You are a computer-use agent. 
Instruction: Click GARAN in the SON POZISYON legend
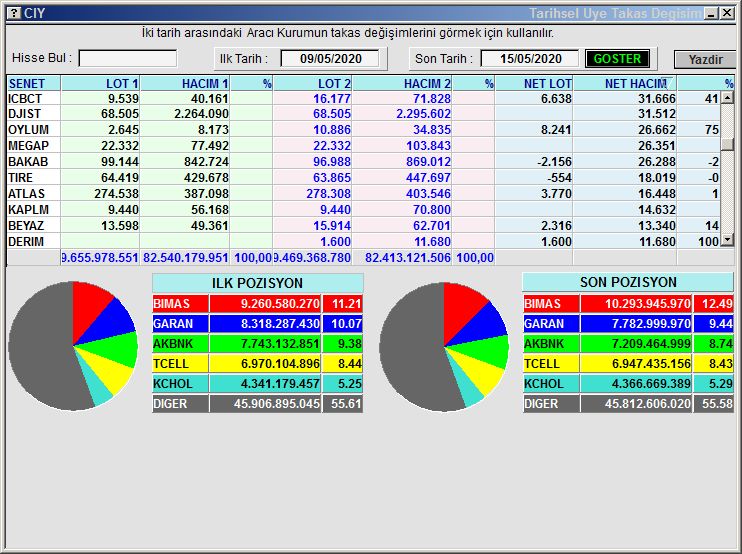click(551, 324)
